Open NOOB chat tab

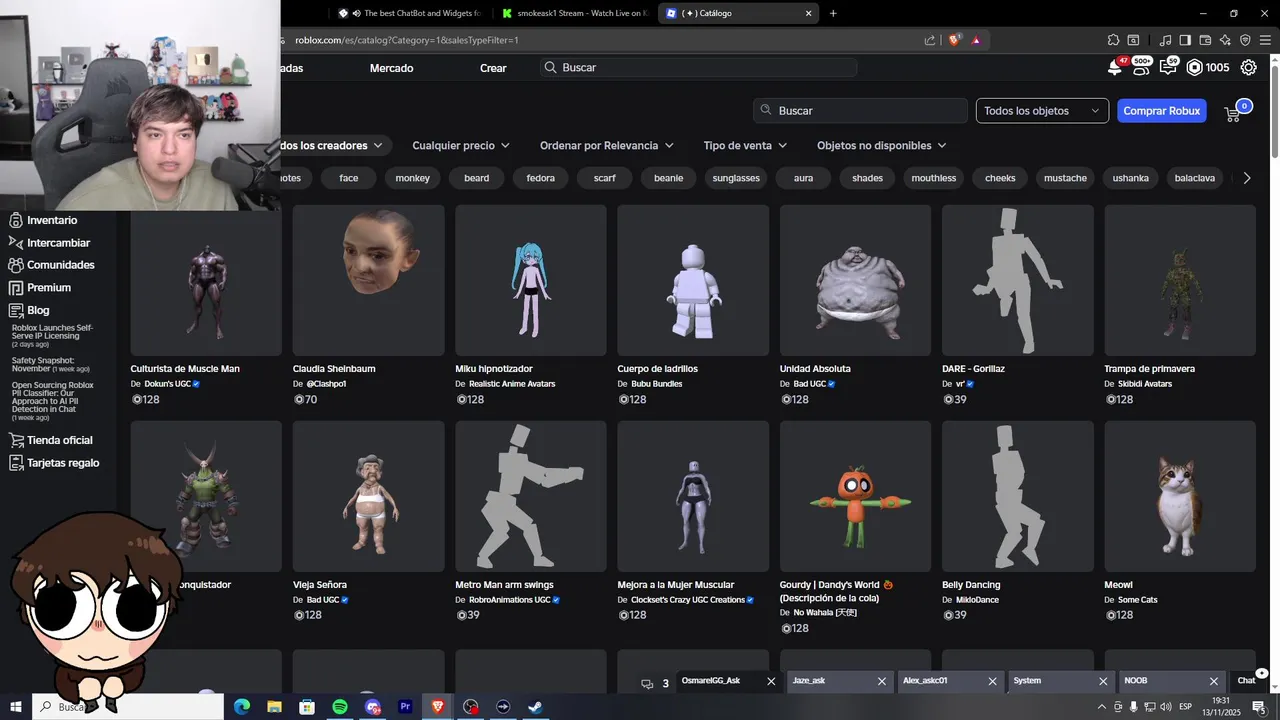click(1136, 681)
